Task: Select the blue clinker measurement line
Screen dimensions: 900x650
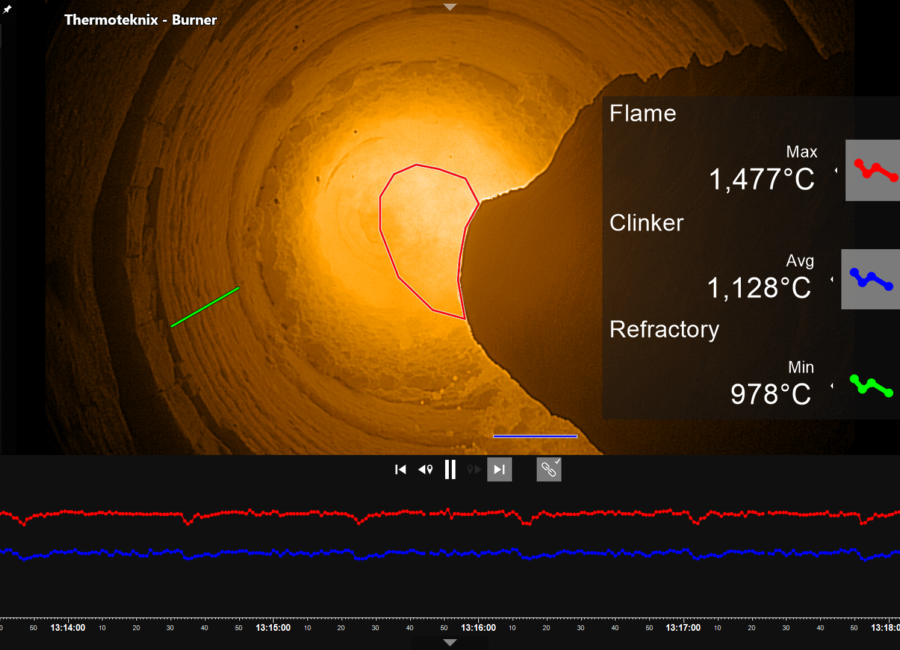Action: [x=535, y=436]
